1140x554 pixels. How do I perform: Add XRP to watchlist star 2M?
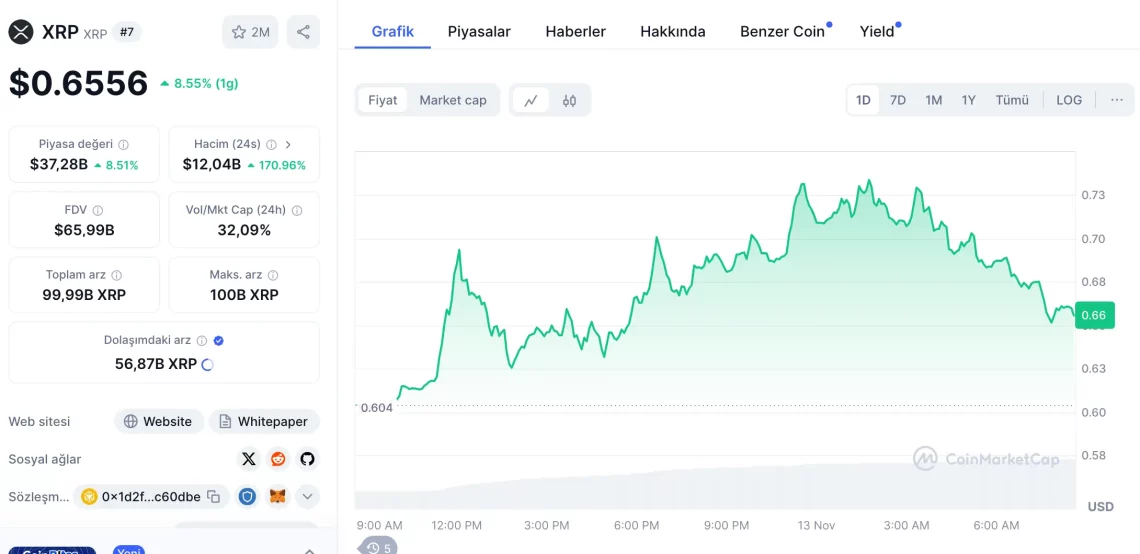pyautogui.click(x=250, y=32)
